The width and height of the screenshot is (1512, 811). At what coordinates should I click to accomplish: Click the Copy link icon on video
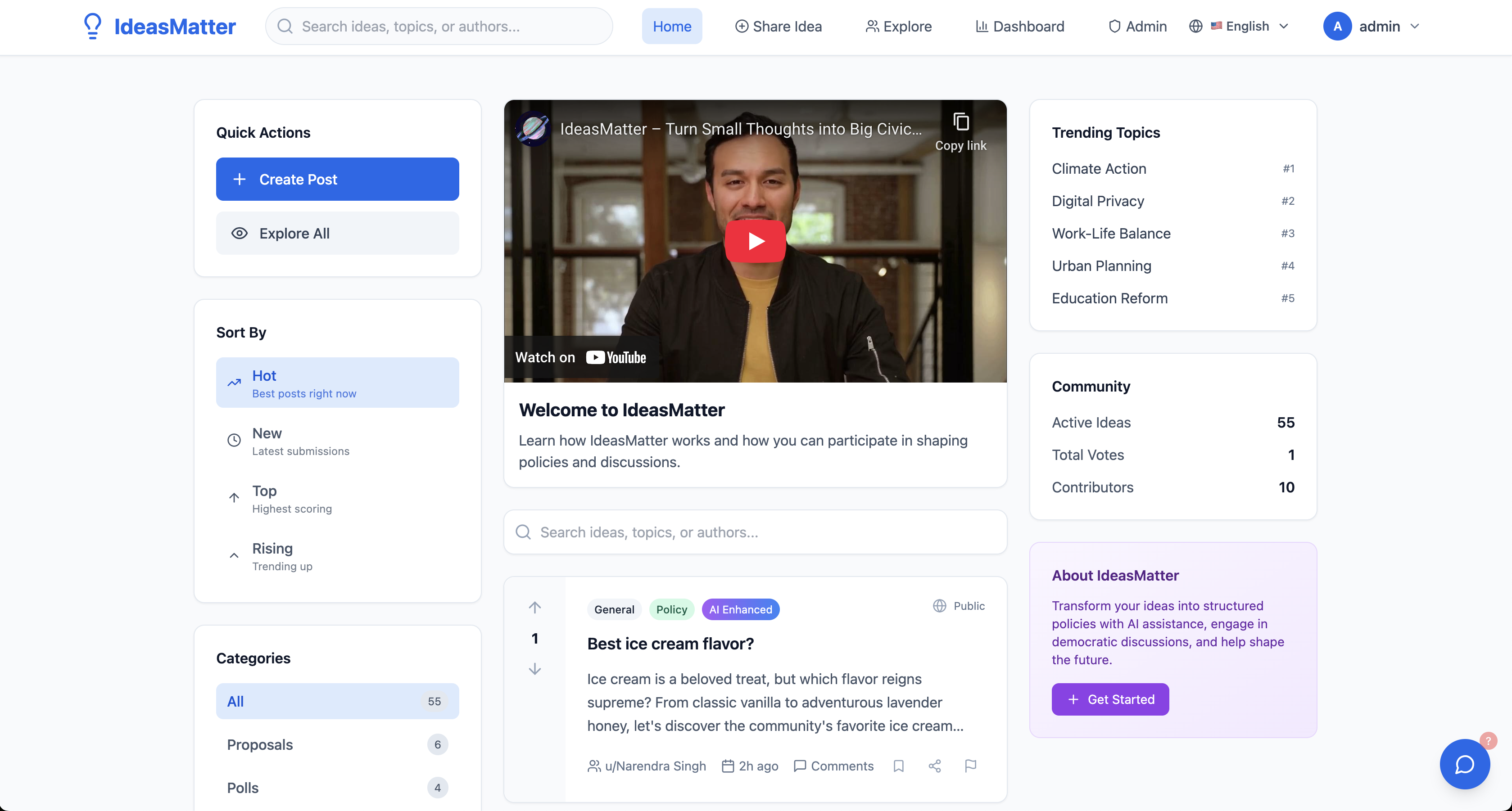tap(960, 122)
